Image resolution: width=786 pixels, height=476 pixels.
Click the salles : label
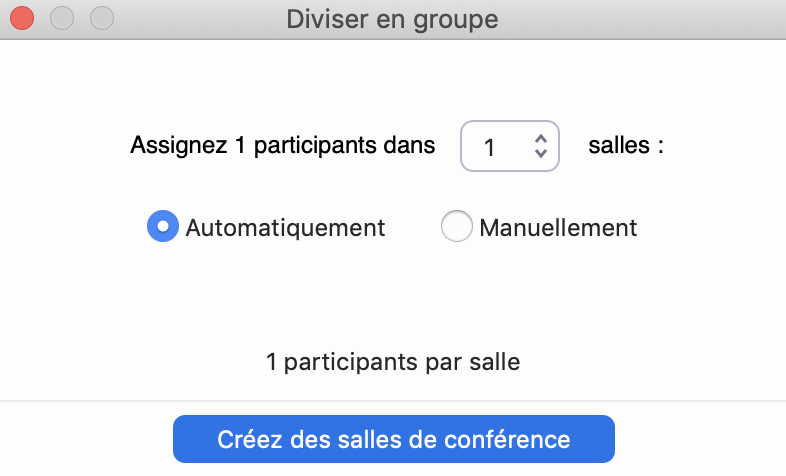click(626, 145)
